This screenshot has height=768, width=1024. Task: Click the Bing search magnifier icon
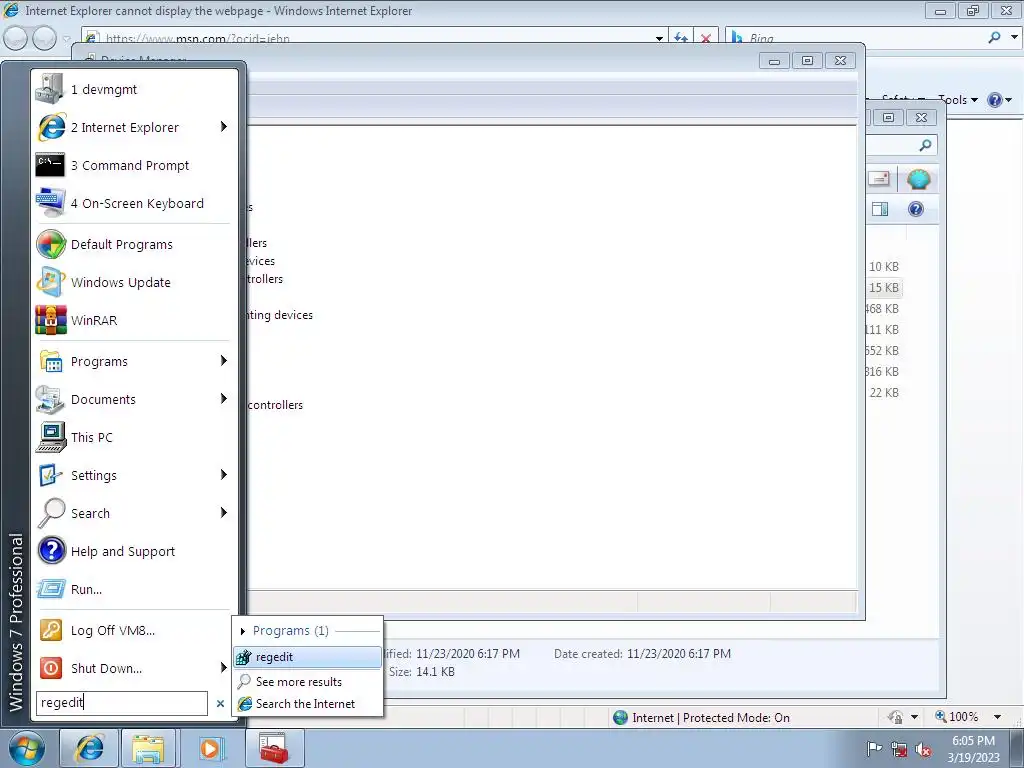coord(994,38)
